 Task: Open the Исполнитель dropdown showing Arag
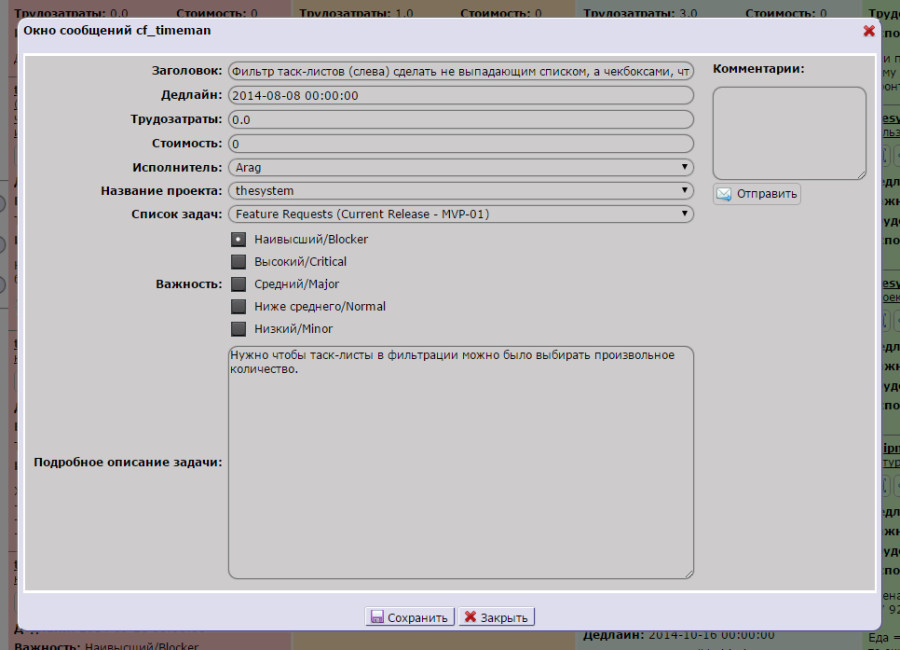point(460,167)
